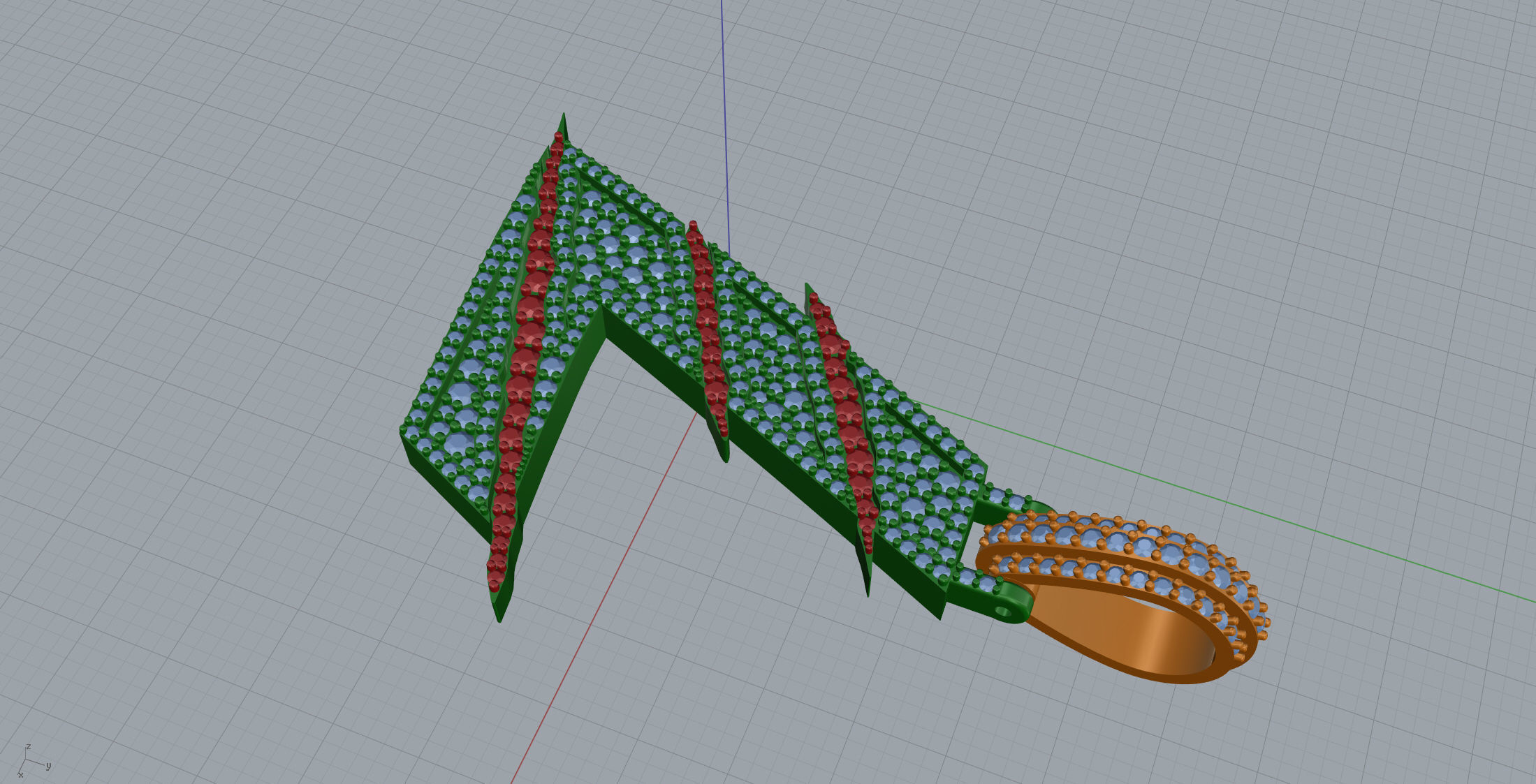Click the blue vertical Z axis line
Viewport: 1536px width, 784px height.
point(725,126)
